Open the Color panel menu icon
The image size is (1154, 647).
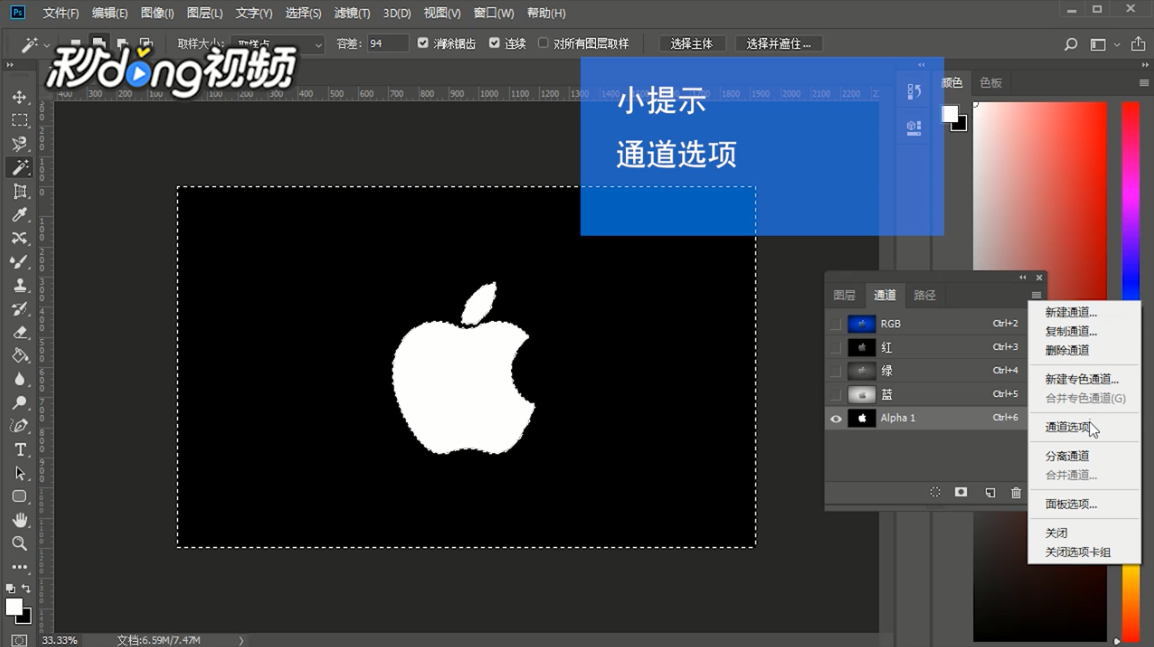coord(1144,83)
